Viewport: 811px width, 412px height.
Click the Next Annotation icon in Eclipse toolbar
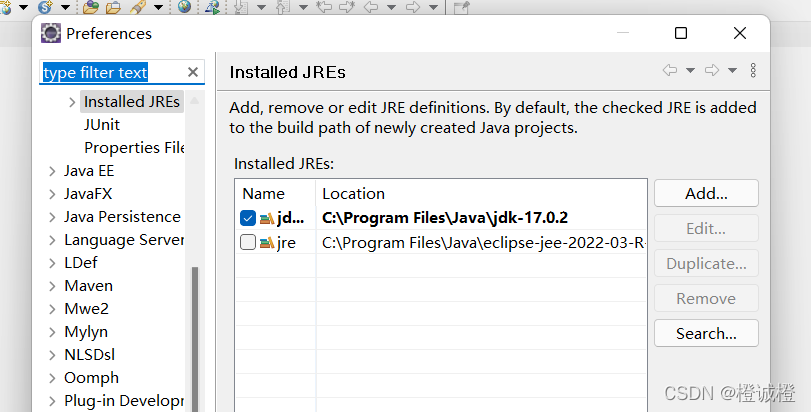(x=241, y=7)
